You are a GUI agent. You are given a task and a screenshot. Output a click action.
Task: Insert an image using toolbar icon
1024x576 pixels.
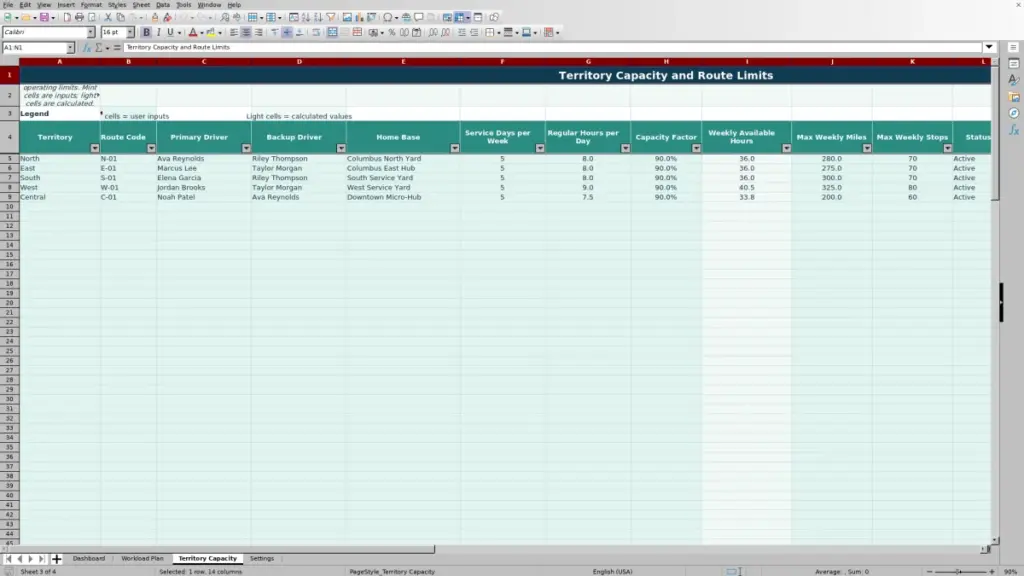pos(347,17)
